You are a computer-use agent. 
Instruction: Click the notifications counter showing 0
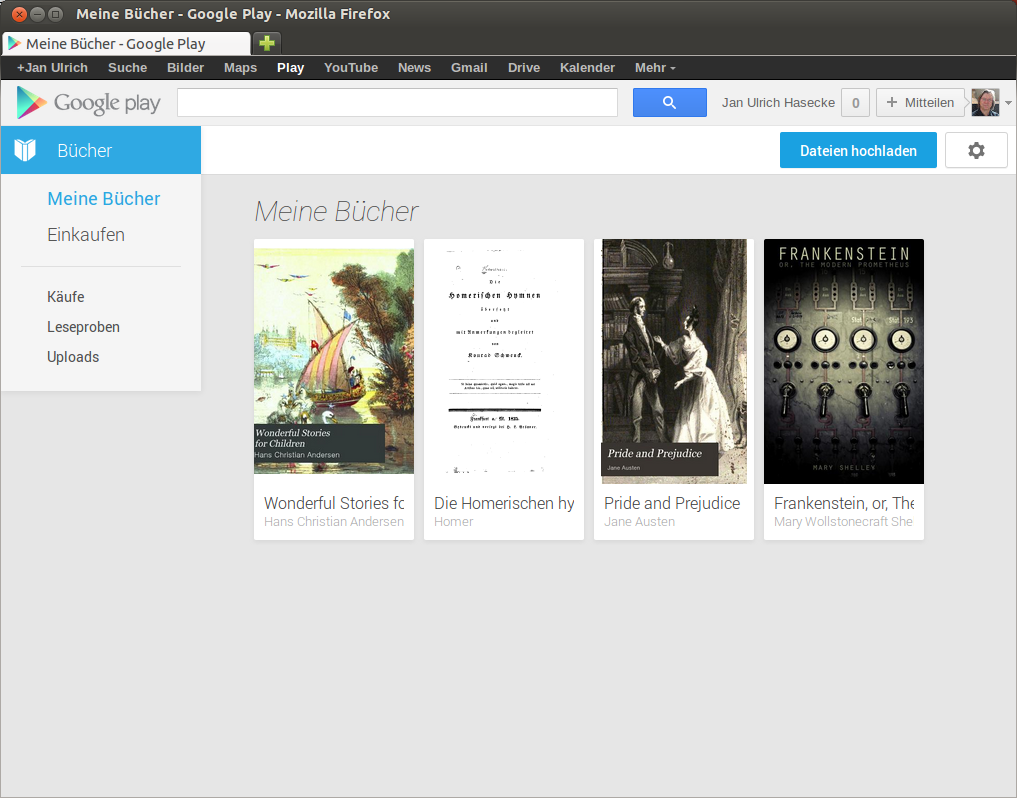tap(855, 103)
